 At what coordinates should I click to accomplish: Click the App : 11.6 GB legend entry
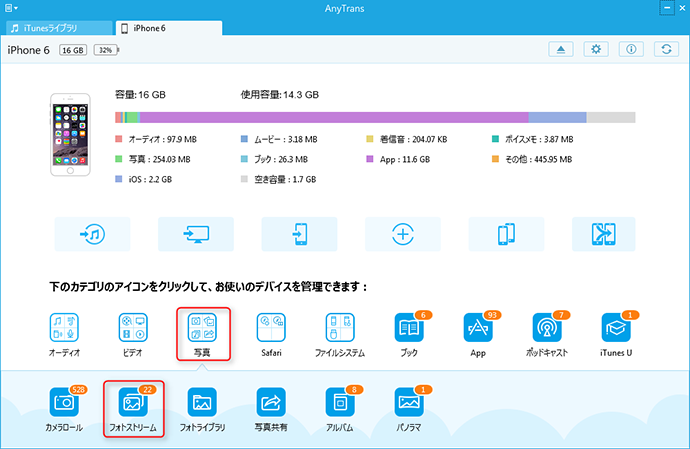click(398, 159)
